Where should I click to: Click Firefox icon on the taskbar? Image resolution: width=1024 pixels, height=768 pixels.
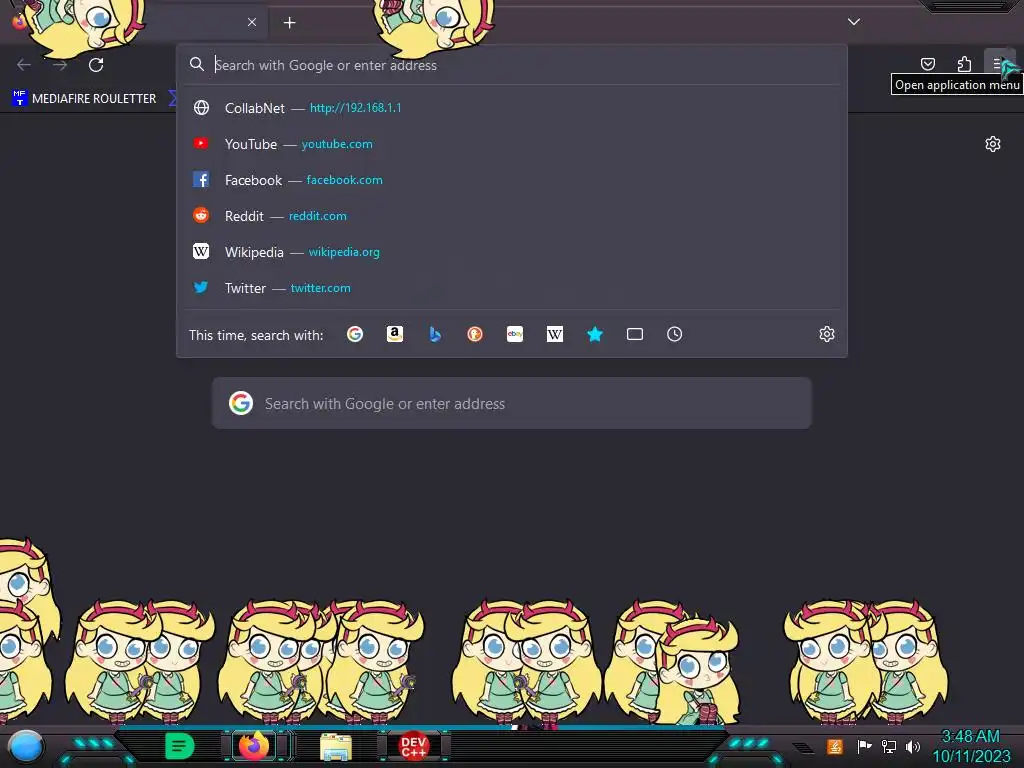(254, 746)
